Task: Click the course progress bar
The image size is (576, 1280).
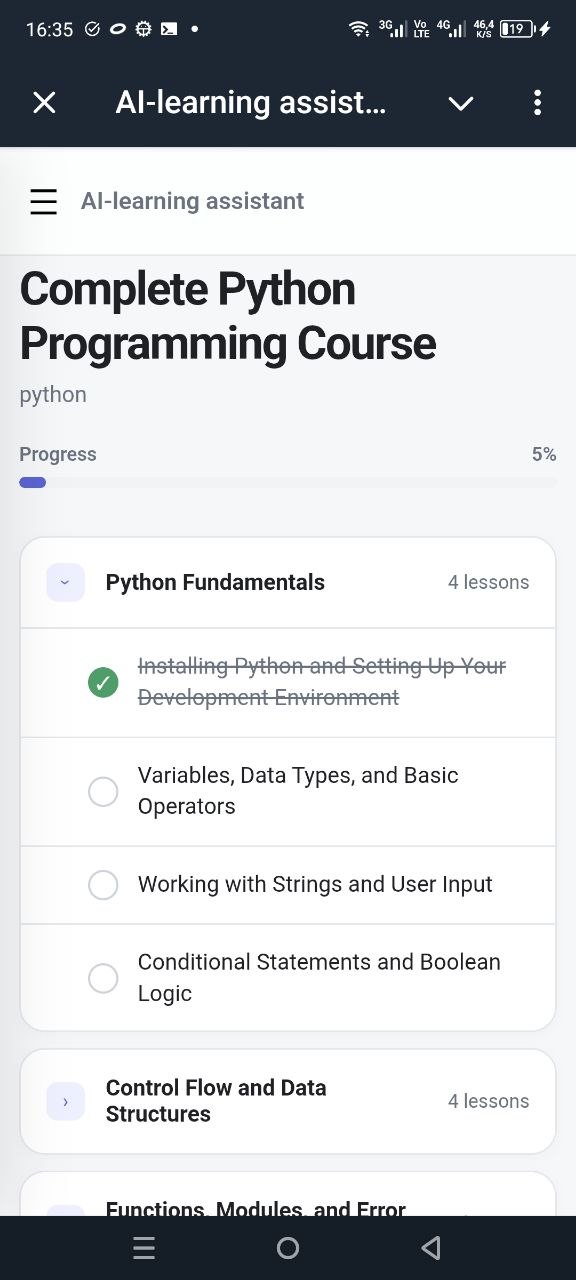Action: pyautogui.click(x=288, y=483)
